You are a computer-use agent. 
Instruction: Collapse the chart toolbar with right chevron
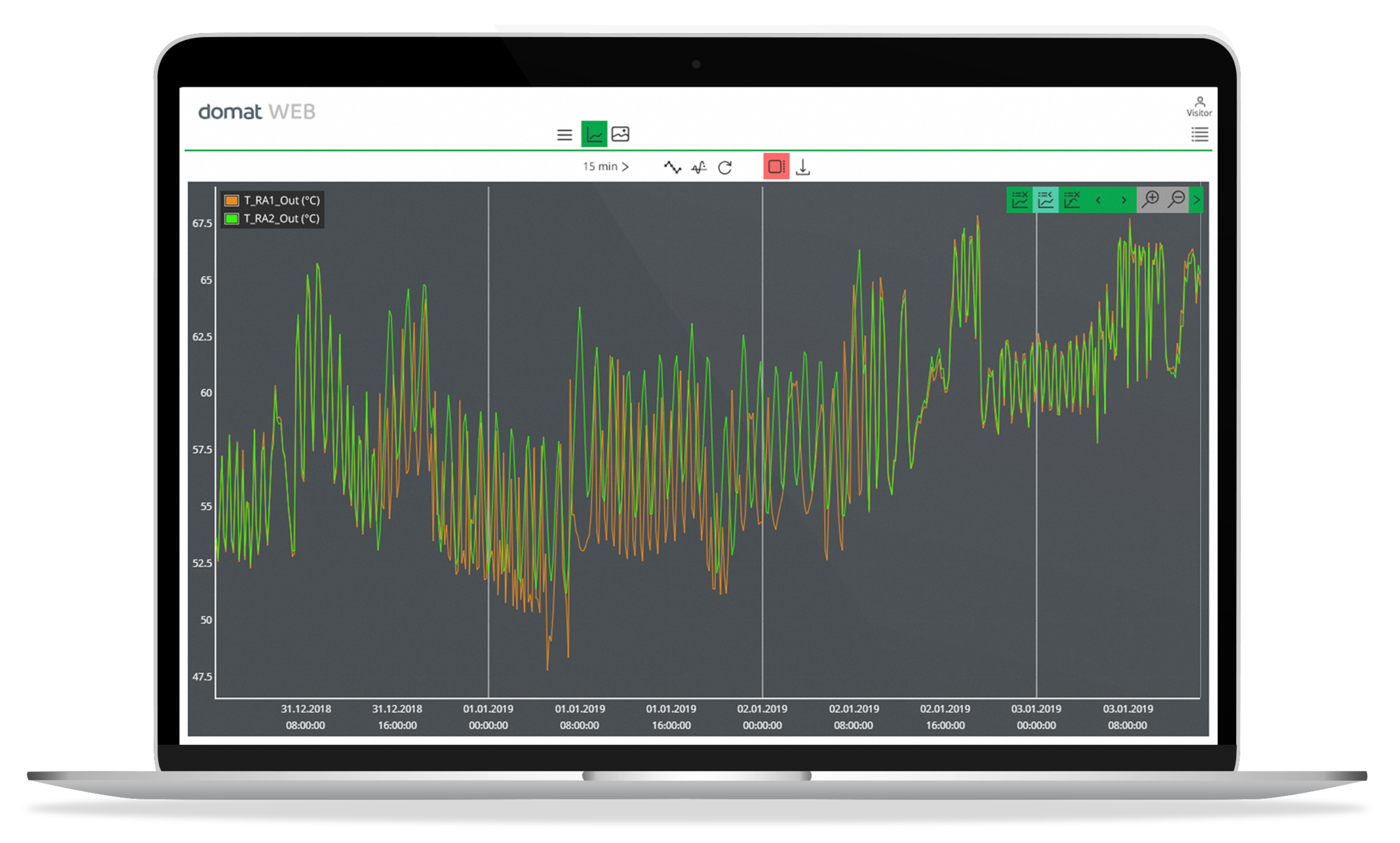pos(1198,200)
